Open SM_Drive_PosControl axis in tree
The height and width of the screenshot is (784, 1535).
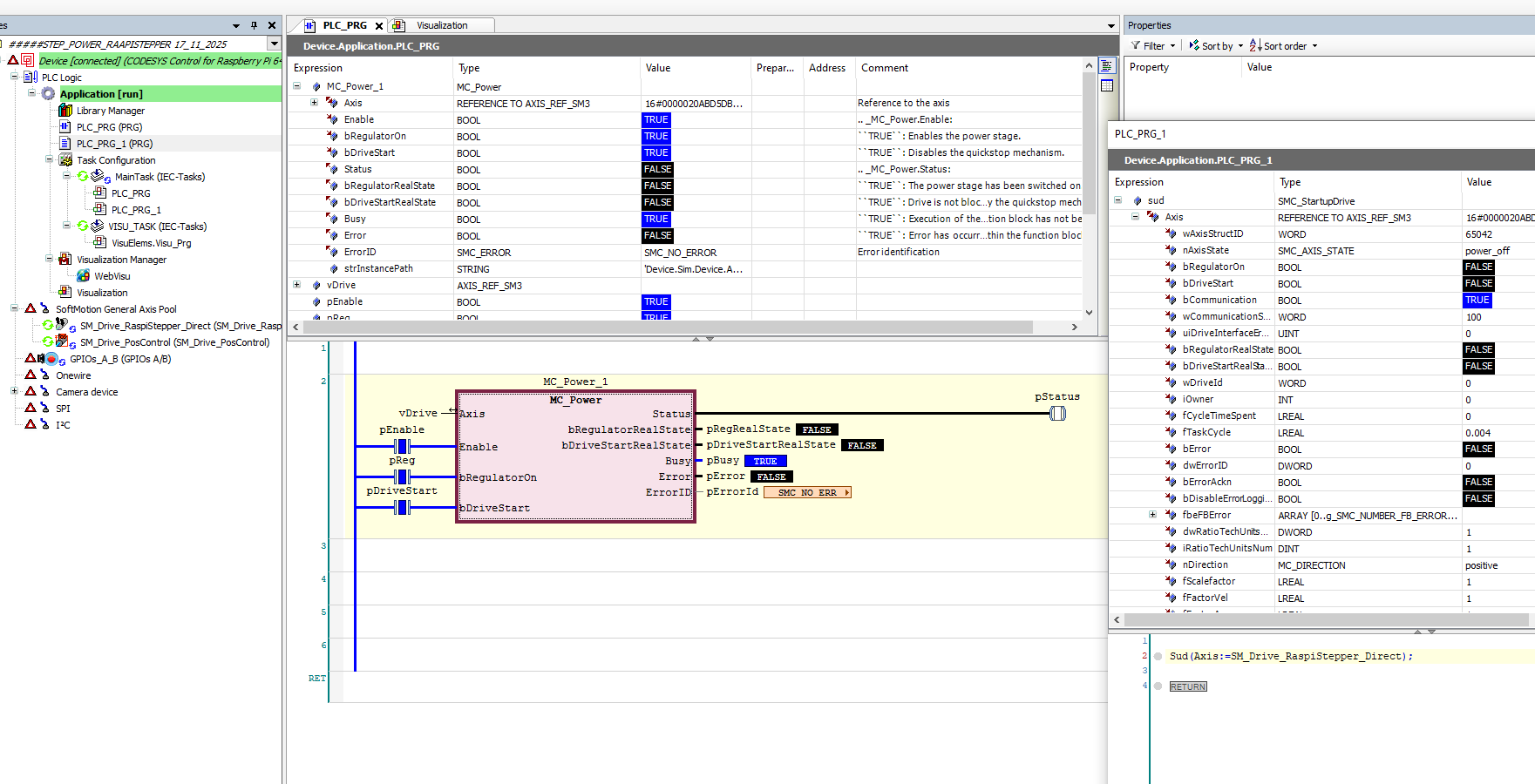174,342
